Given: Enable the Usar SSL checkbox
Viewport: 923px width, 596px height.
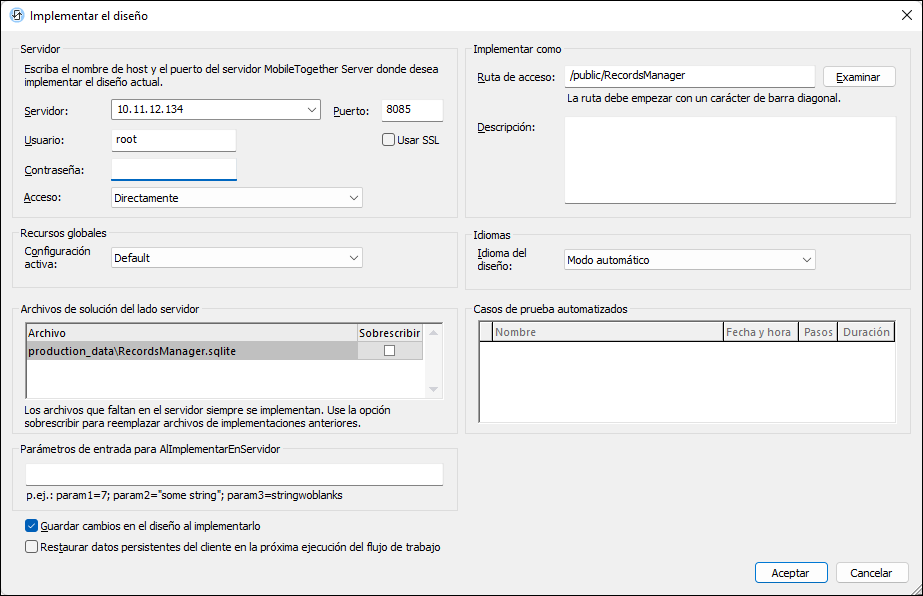Looking at the screenshot, I should coord(389,140).
